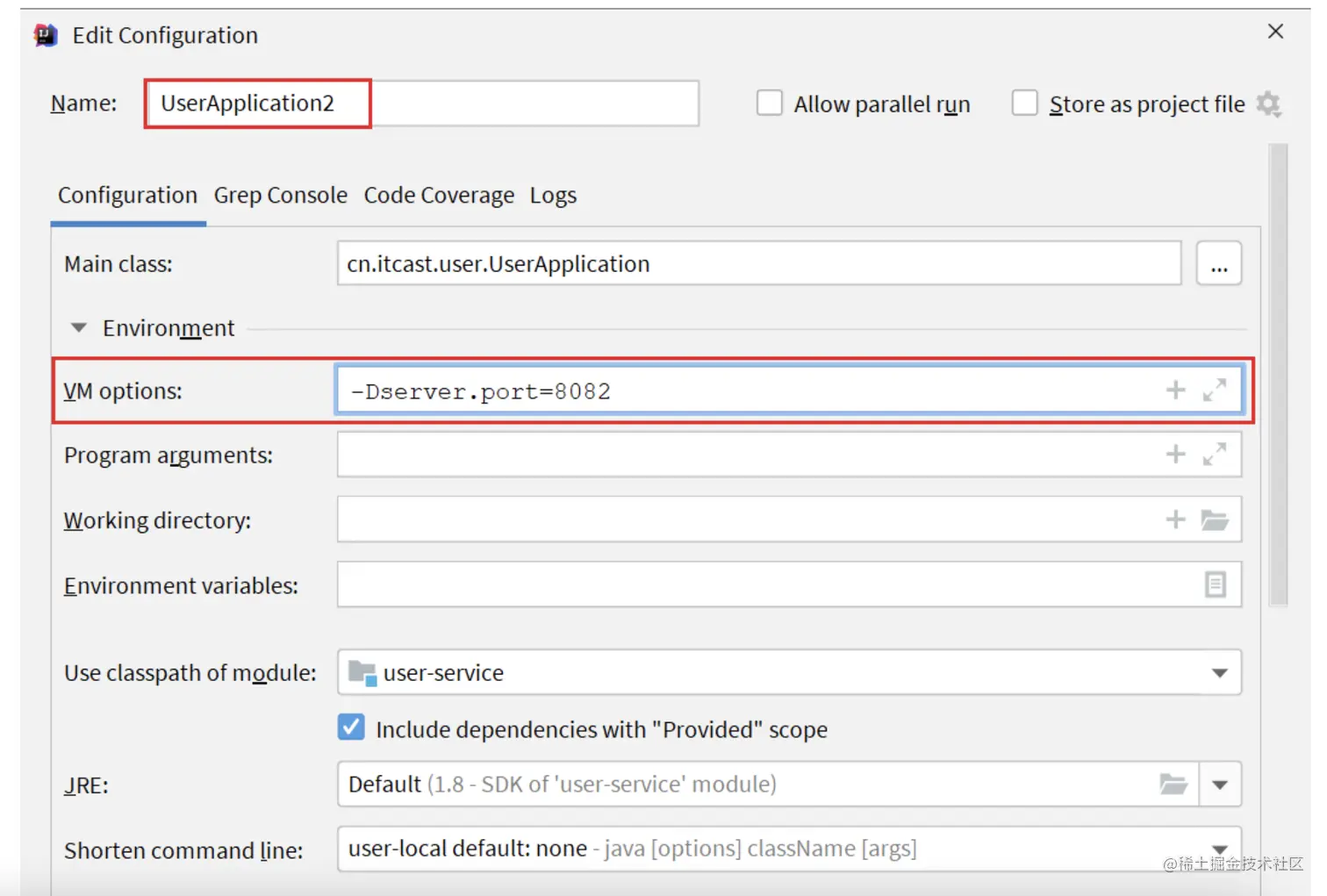Screen dimensions: 1327x896
Task: Click the "Edit Configuration" dialog title
Action: tap(165, 35)
